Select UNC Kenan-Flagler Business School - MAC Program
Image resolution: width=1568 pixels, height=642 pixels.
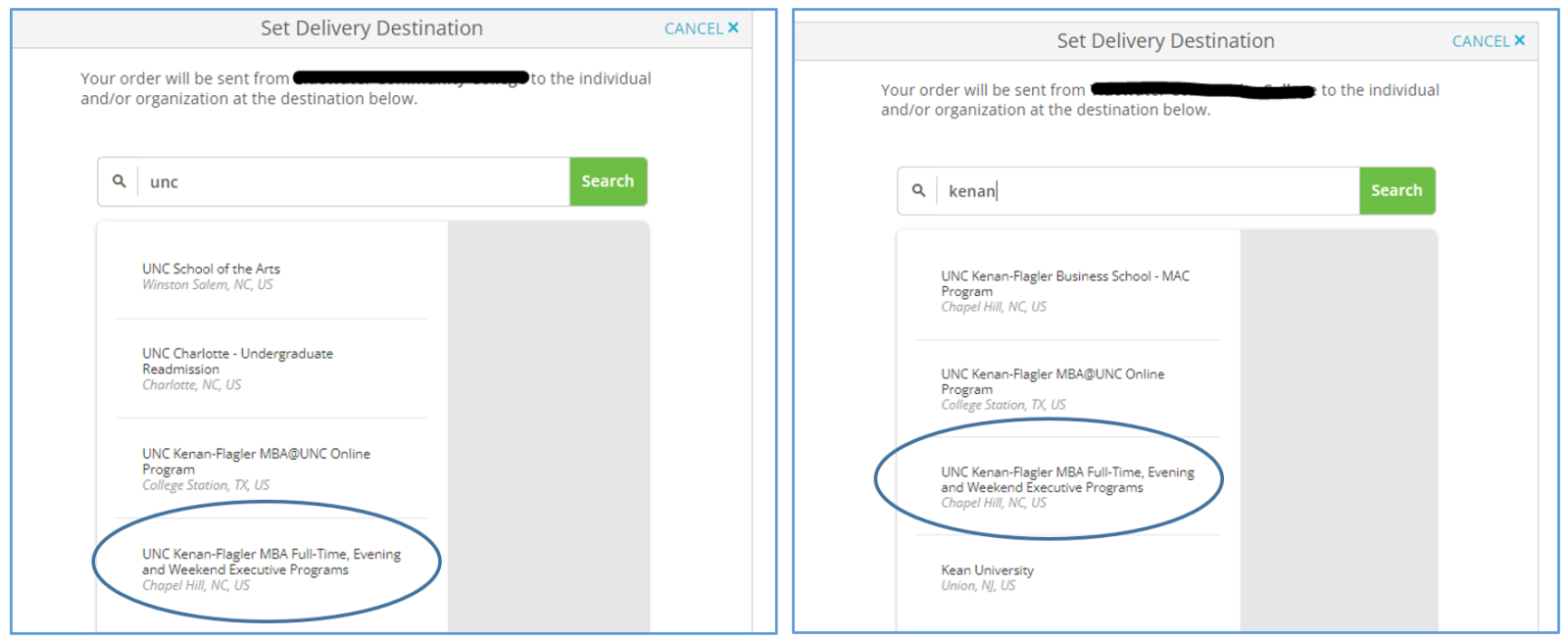(x=1065, y=283)
